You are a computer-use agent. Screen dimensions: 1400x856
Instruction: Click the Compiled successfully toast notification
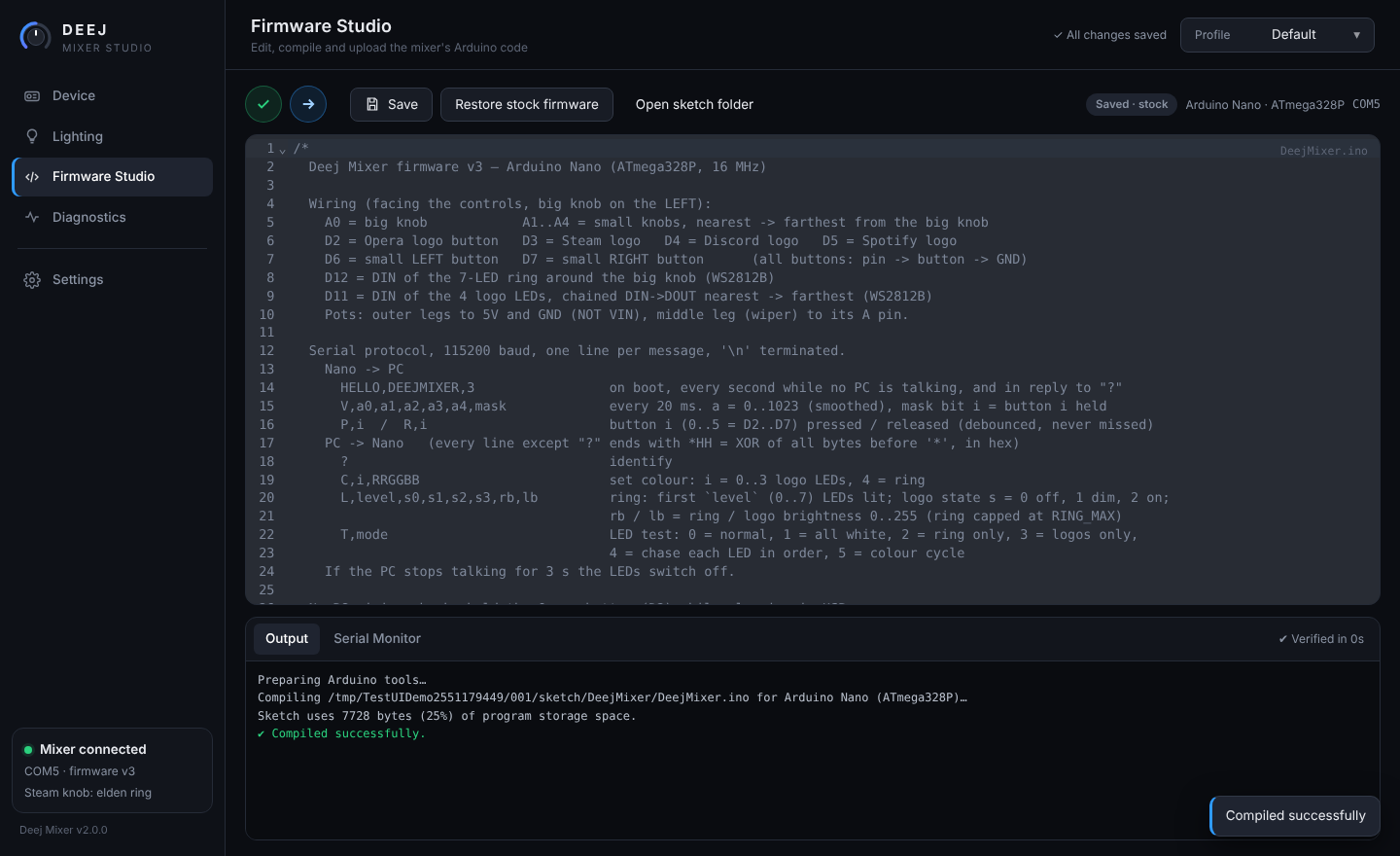[1295, 816]
